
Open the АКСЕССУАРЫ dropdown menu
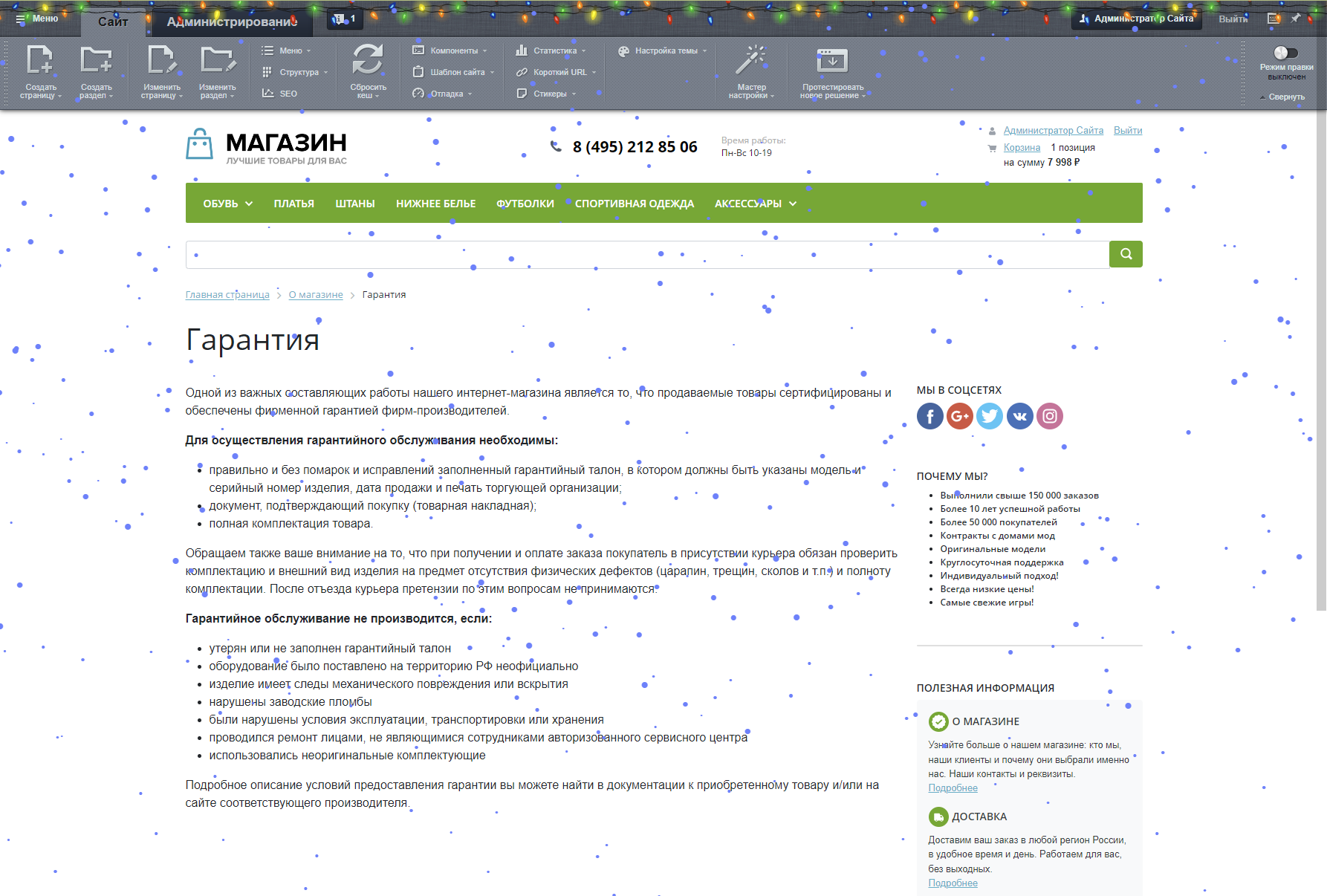pyautogui.click(x=755, y=203)
